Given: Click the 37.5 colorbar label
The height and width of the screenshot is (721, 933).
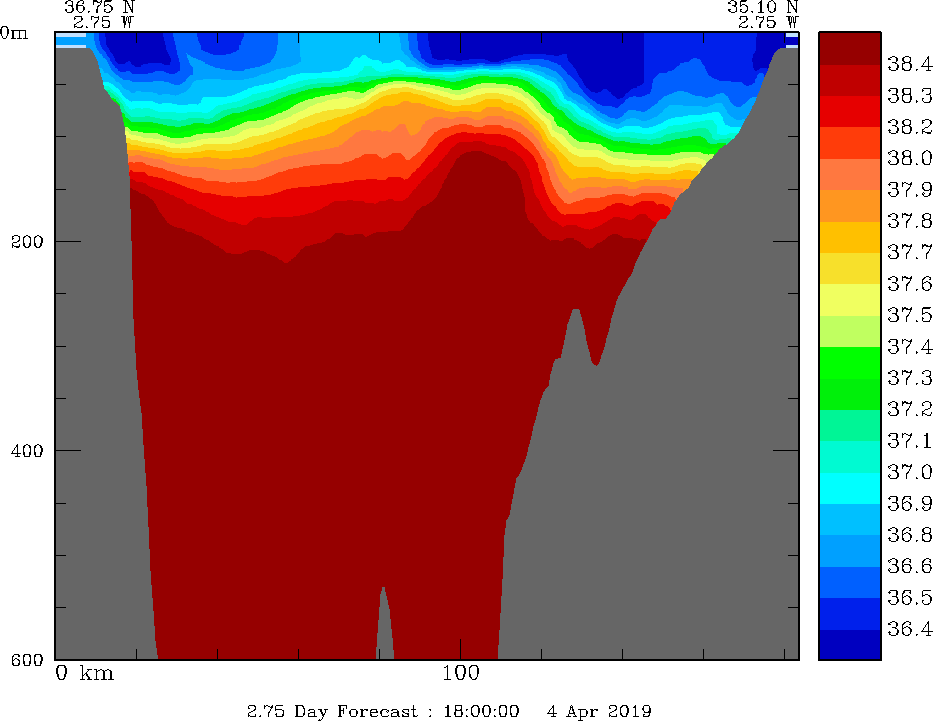Looking at the screenshot, I should click(x=910, y=315).
